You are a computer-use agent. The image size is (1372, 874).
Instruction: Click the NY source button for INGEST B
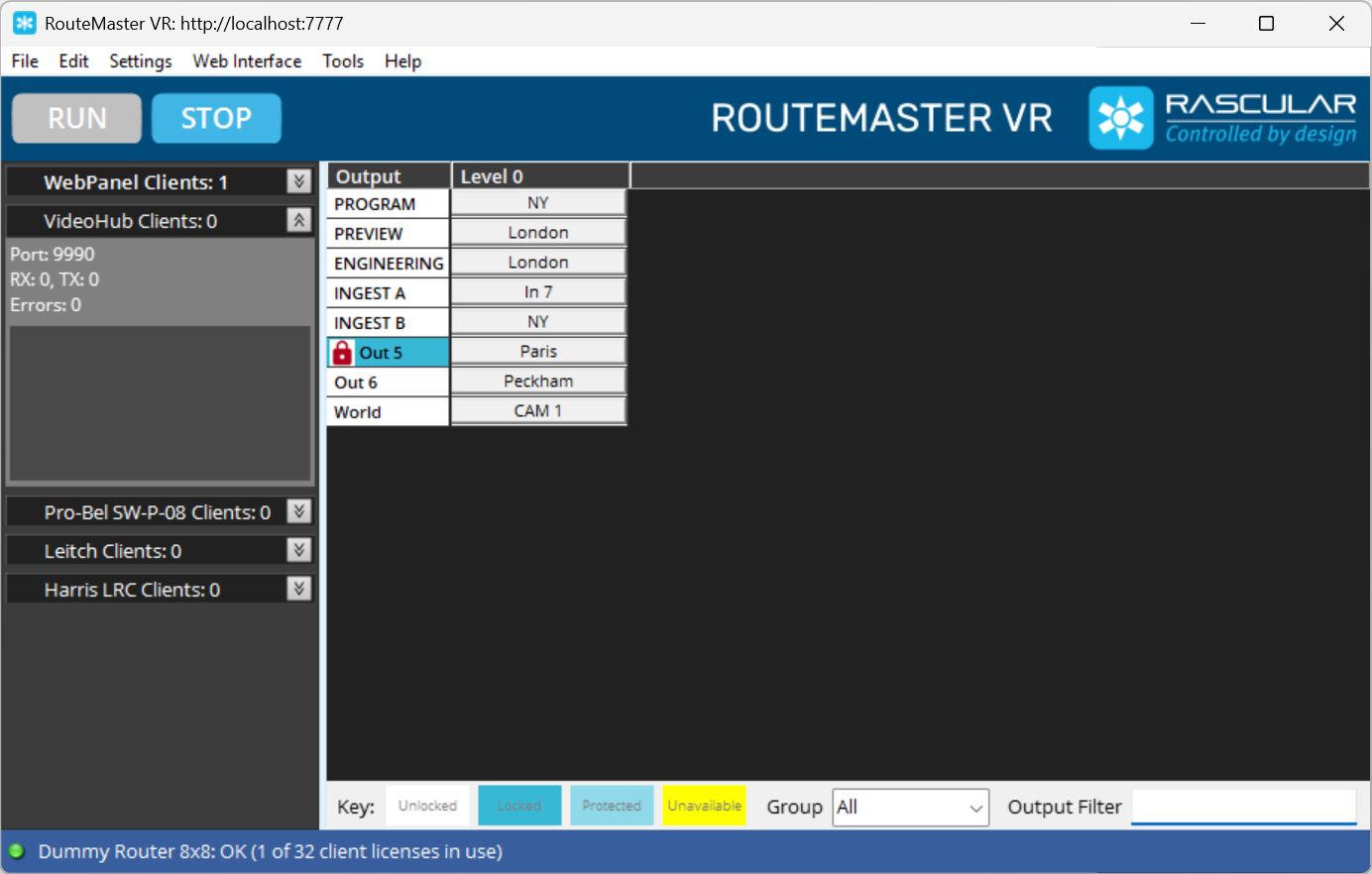(x=538, y=322)
